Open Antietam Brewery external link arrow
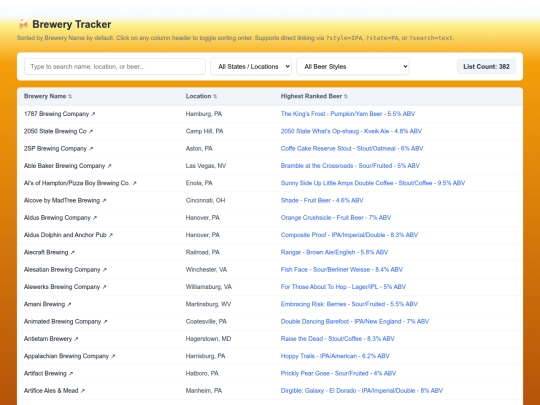The width and height of the screenshot is (540, 405). 76,339
